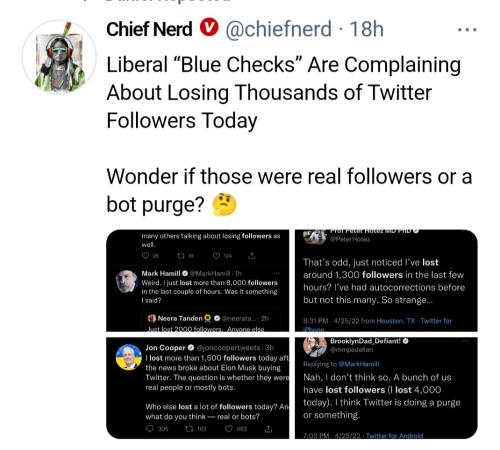Open the Chief Nerd display name
This screenshot has height=450, width=500.
(x=149, y=29)
